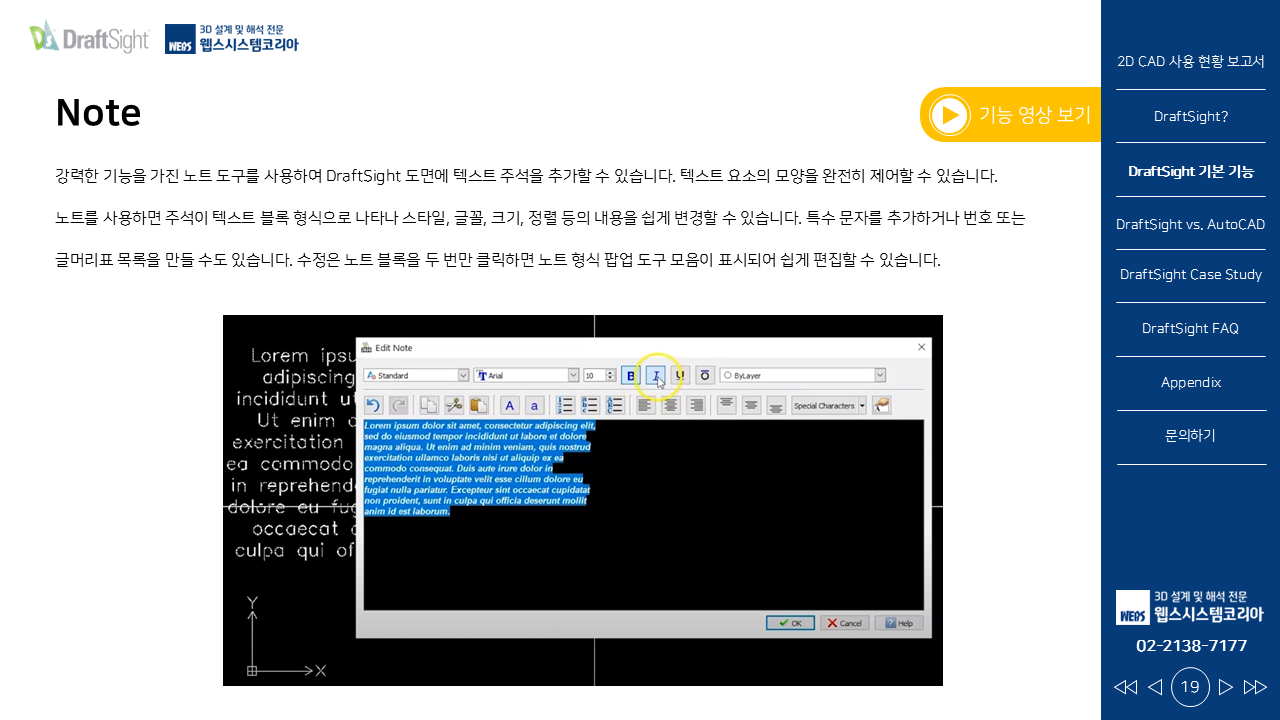This screenshot has height=720, width=1280.
Task: Click the Note heading text
Action: pos(98,113)
